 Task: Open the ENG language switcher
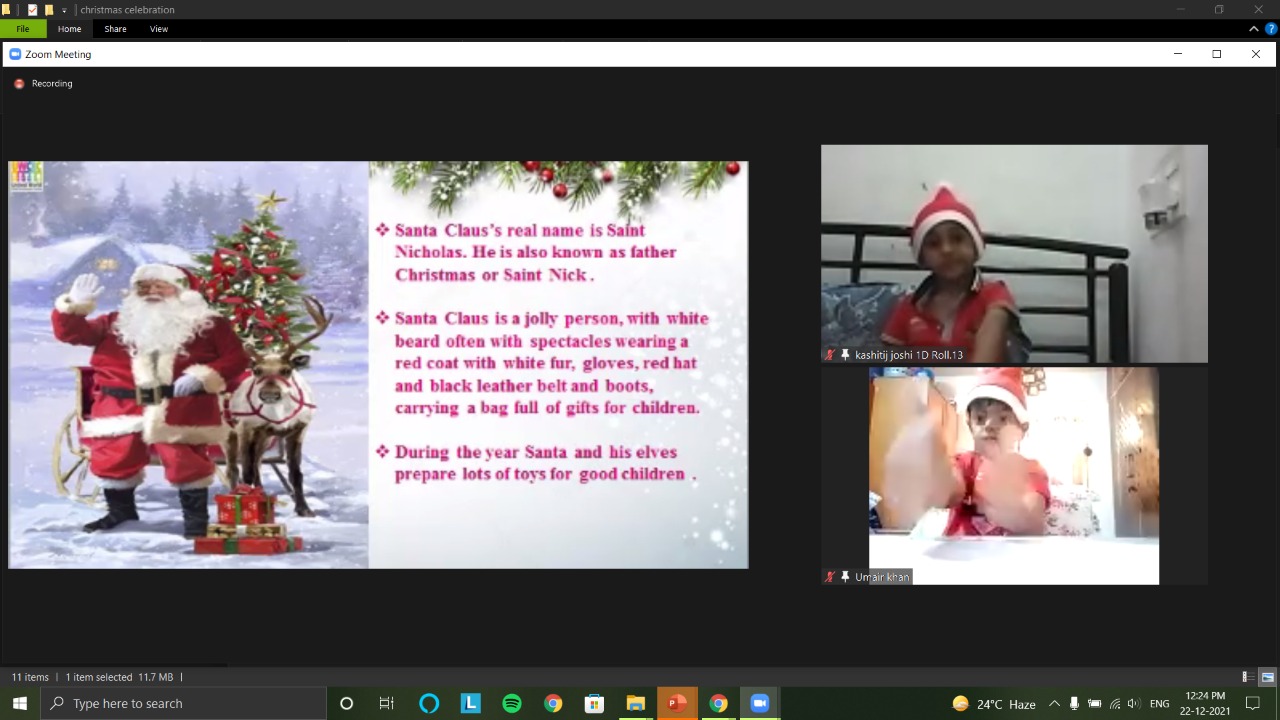pos(1159,704)
